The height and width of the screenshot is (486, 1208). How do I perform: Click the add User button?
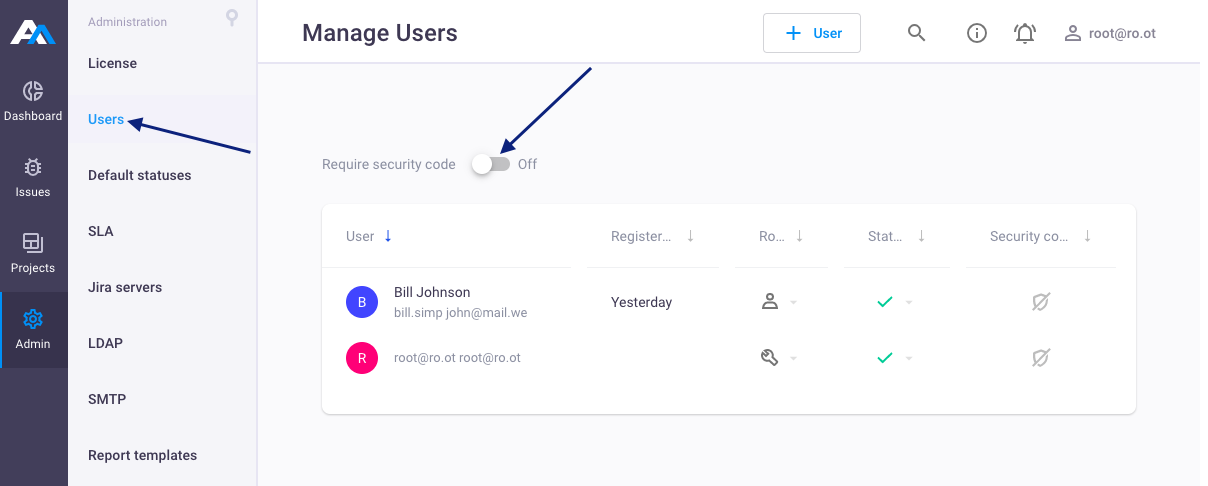pos(812,33)
